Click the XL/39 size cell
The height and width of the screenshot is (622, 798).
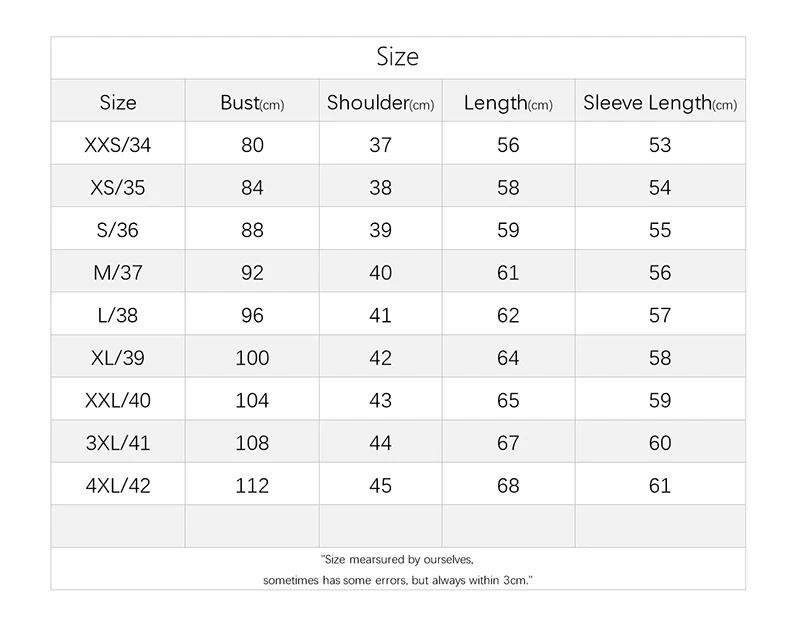[118, 358]
